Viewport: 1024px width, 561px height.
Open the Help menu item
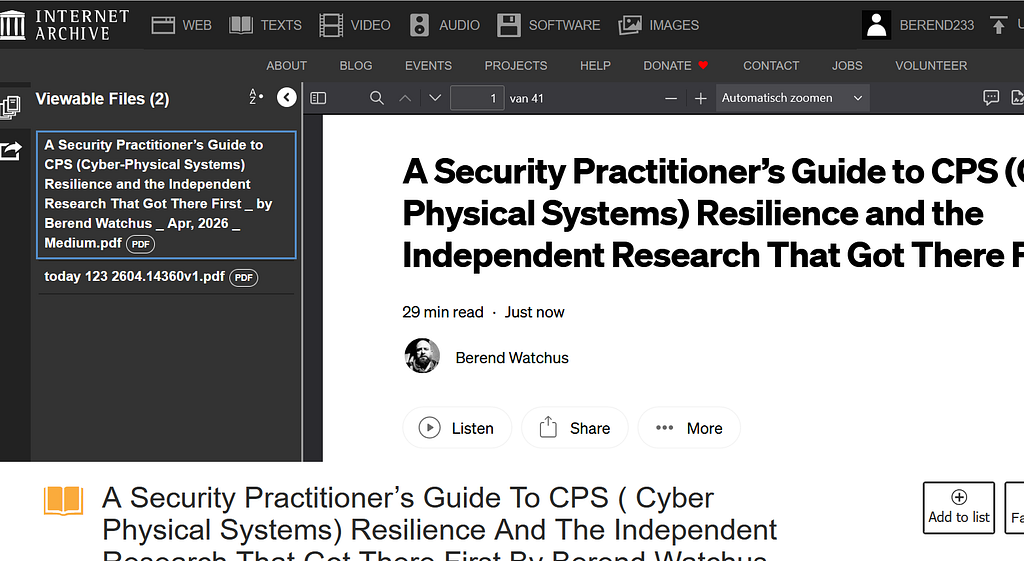coord(595,66)
